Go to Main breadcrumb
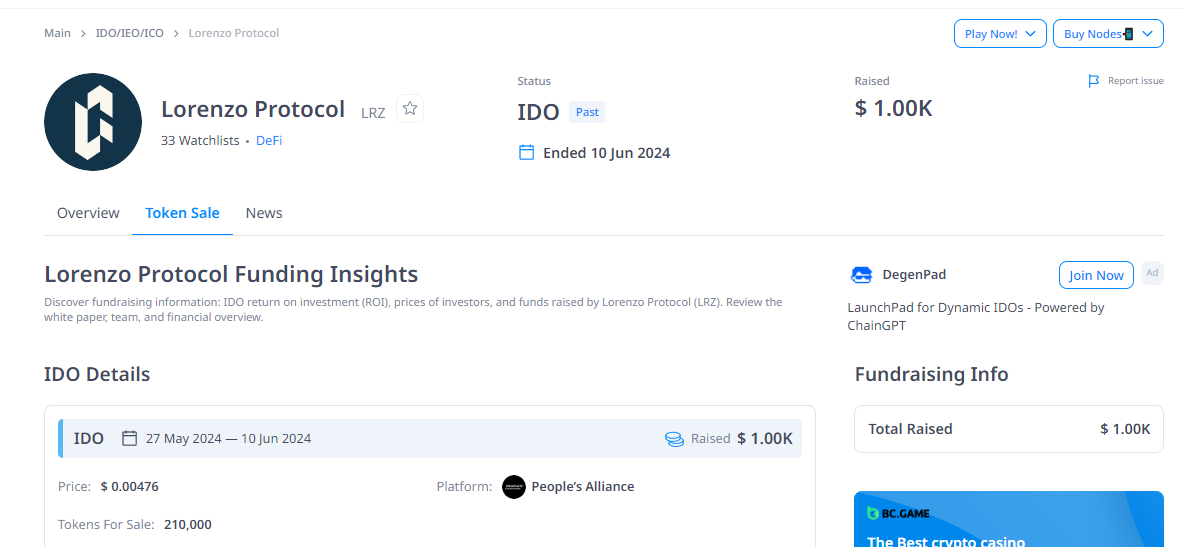 point(57,33)
